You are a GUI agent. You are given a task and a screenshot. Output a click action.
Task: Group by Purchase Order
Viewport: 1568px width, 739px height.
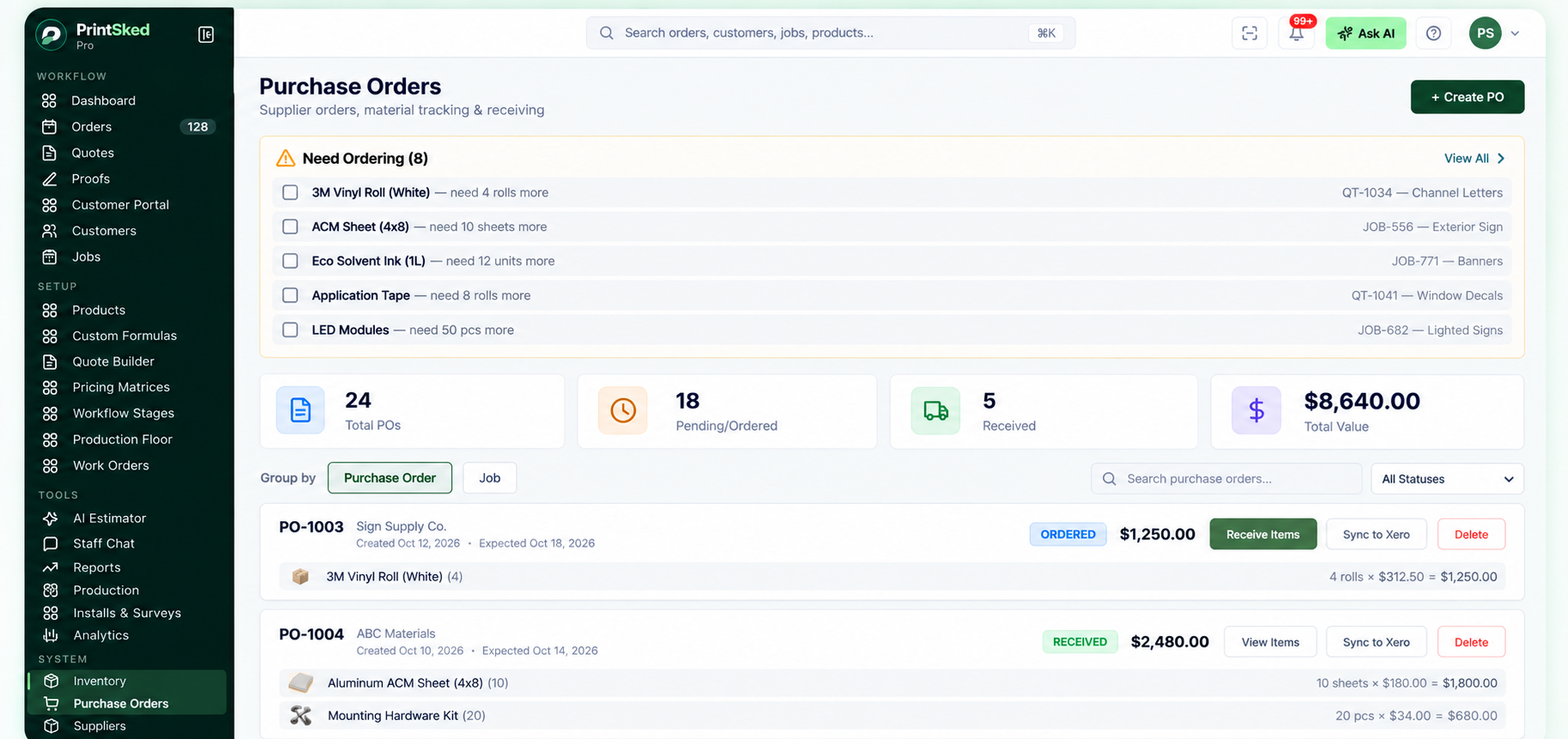(390, 478)
